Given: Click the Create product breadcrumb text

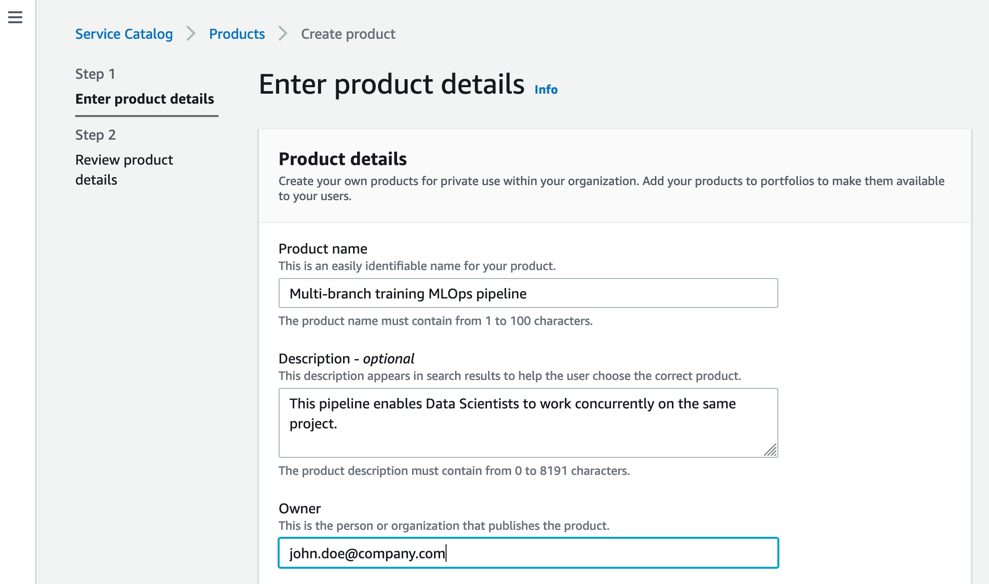Looking at the screenshot, I should click(x=348, y=34).
